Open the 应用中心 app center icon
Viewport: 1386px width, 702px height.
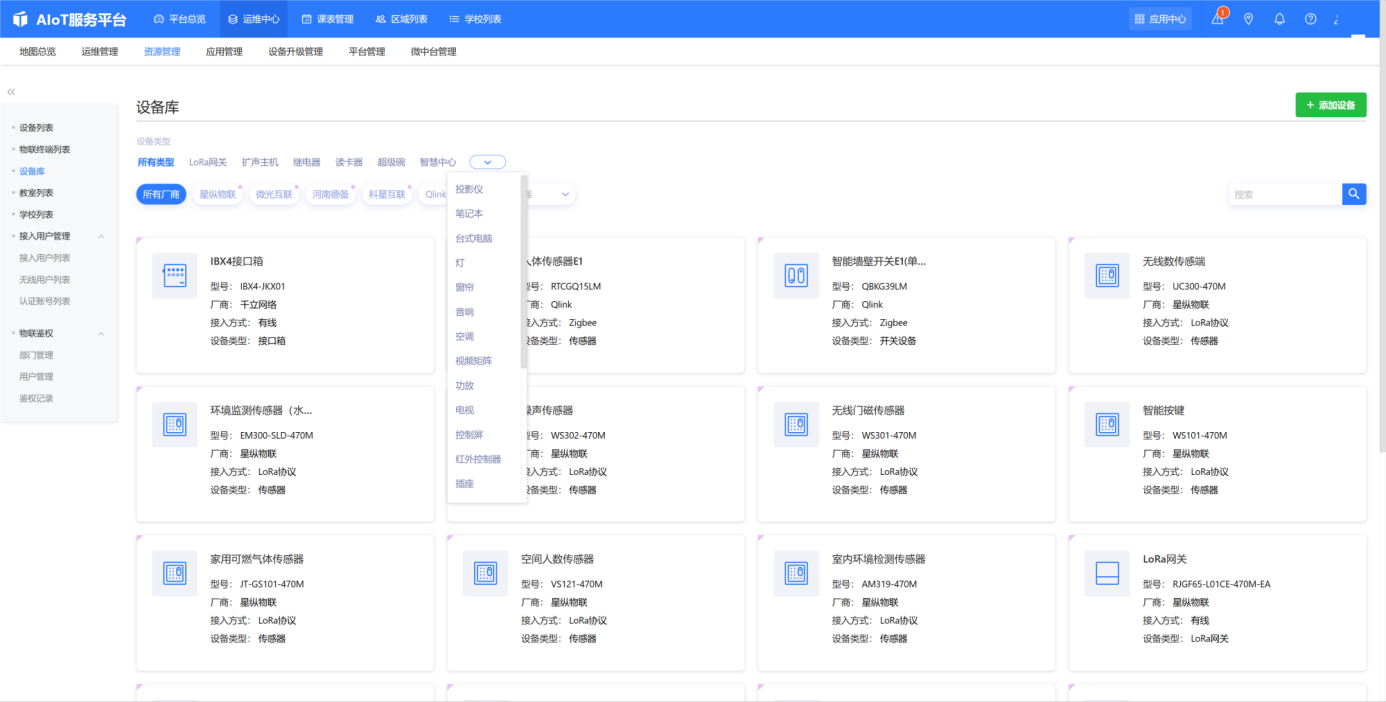click(1159, 18)
